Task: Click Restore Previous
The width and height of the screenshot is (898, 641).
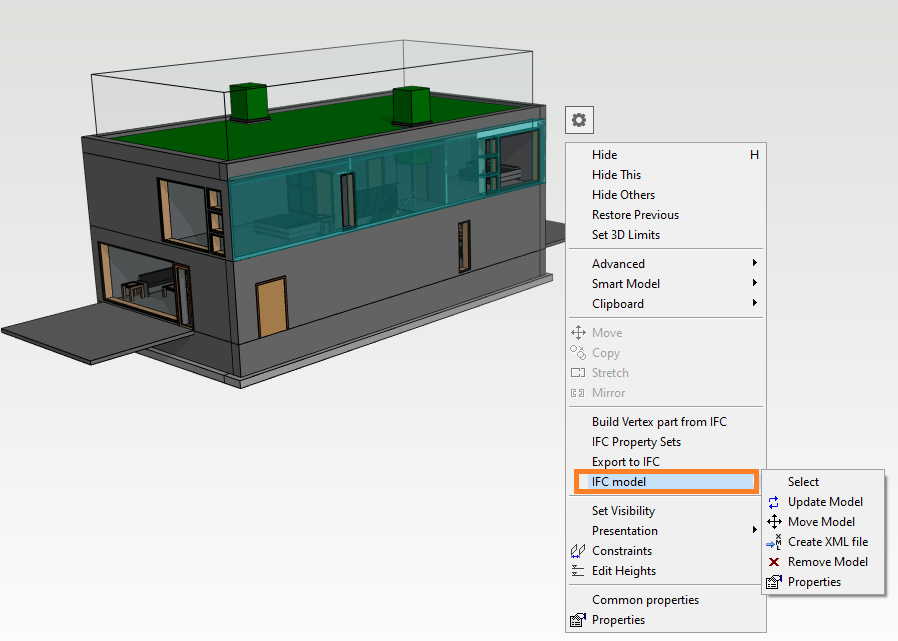Action: [x=634, y=214]
